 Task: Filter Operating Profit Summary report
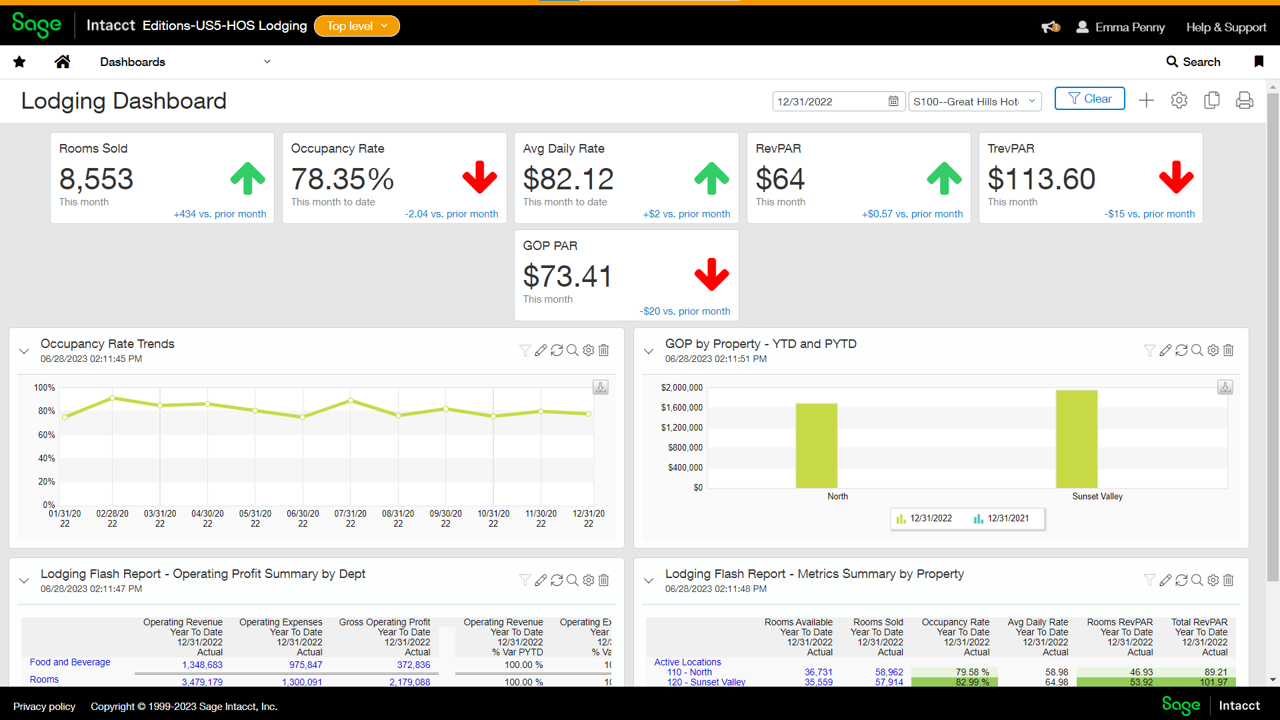[x=525, y=580]
